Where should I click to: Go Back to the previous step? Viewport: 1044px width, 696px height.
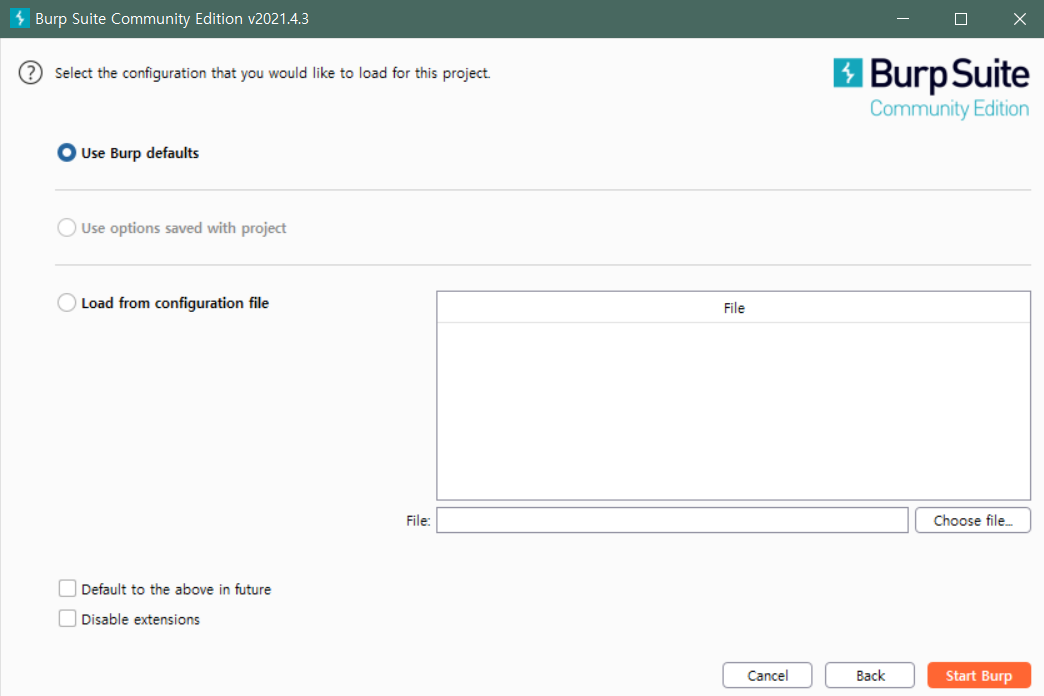tap(870, 675)
